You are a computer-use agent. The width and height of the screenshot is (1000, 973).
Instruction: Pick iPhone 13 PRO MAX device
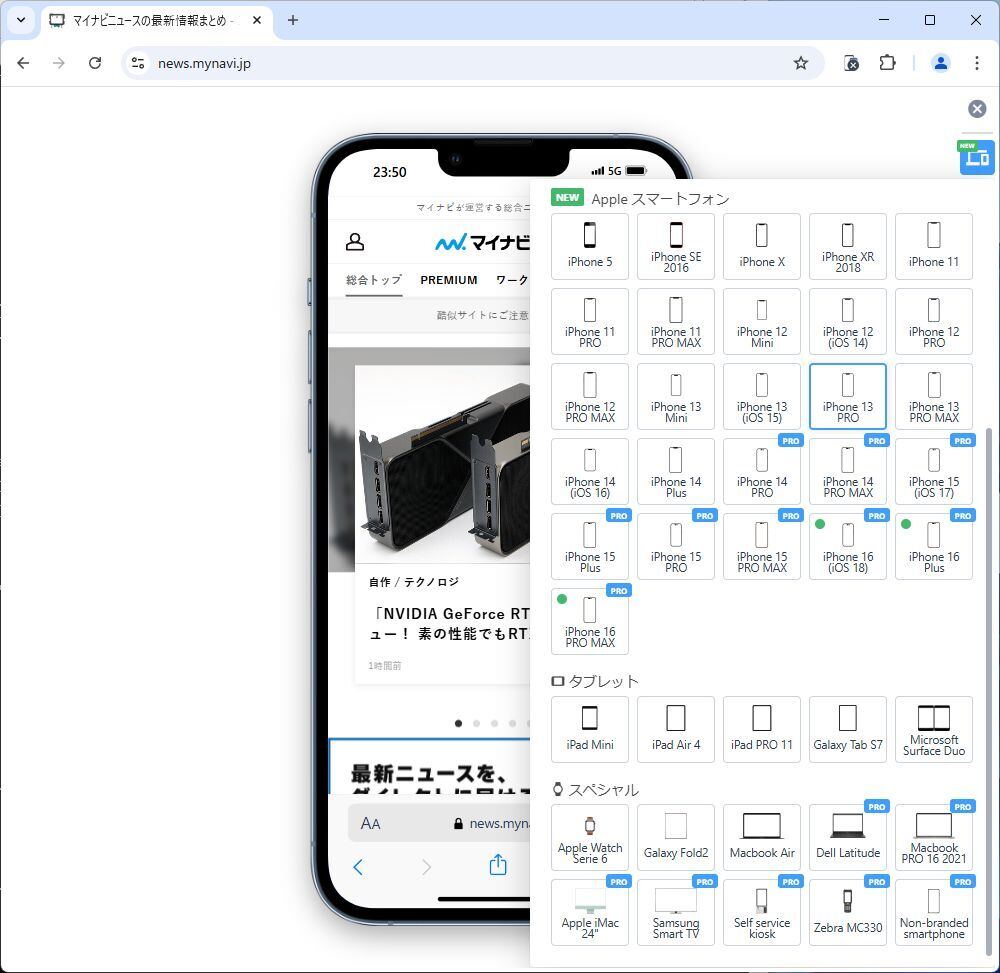934,397
